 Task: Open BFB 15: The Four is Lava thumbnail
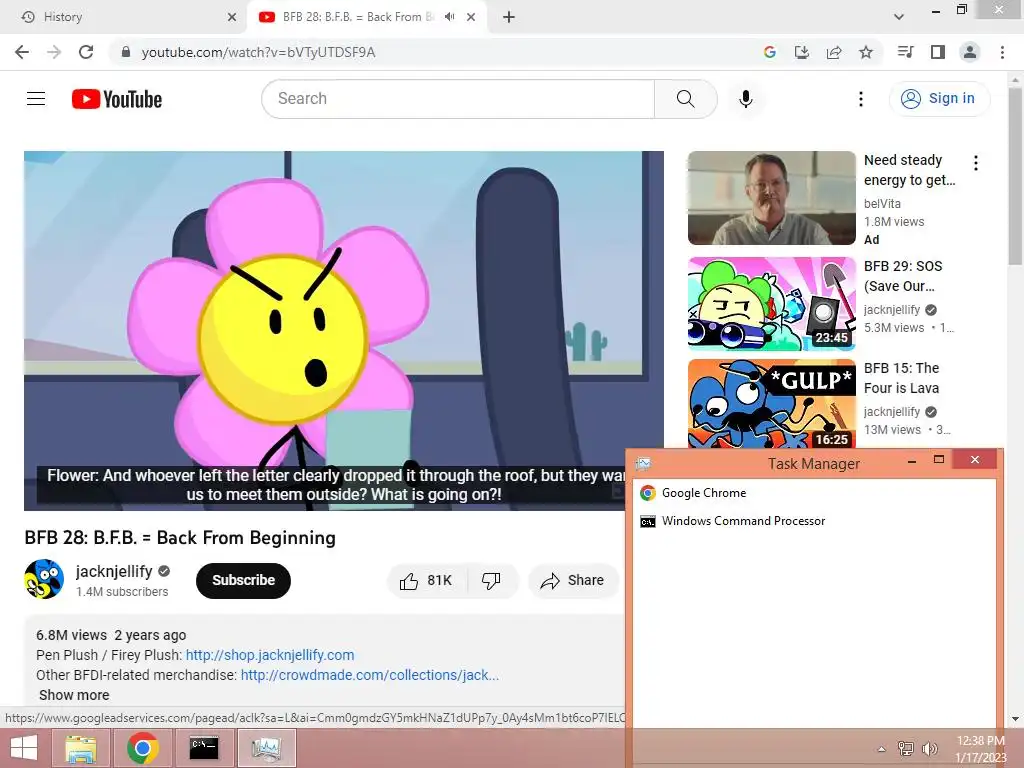click(771, 403)
